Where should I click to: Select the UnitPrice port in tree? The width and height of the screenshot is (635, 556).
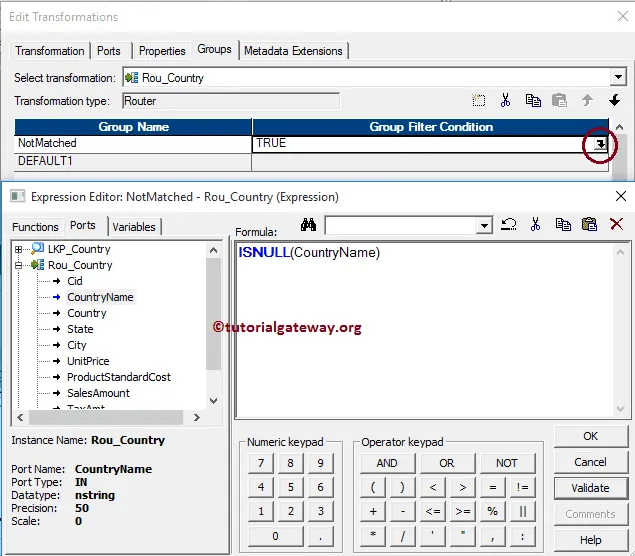pyautogui.click(x=88, y=361)
